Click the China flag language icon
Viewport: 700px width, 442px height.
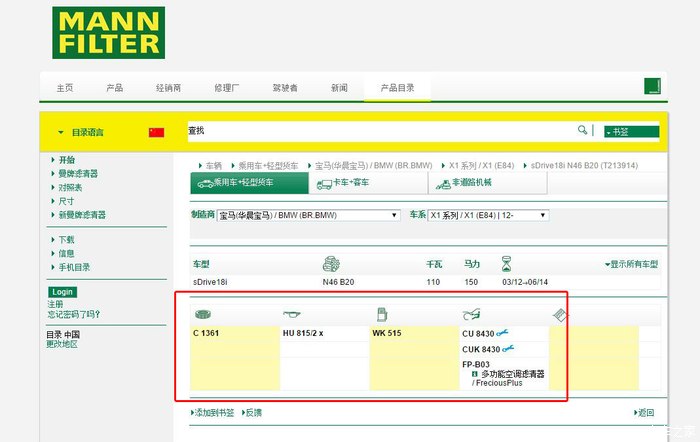pyautogui.click(x=156, y=132)
